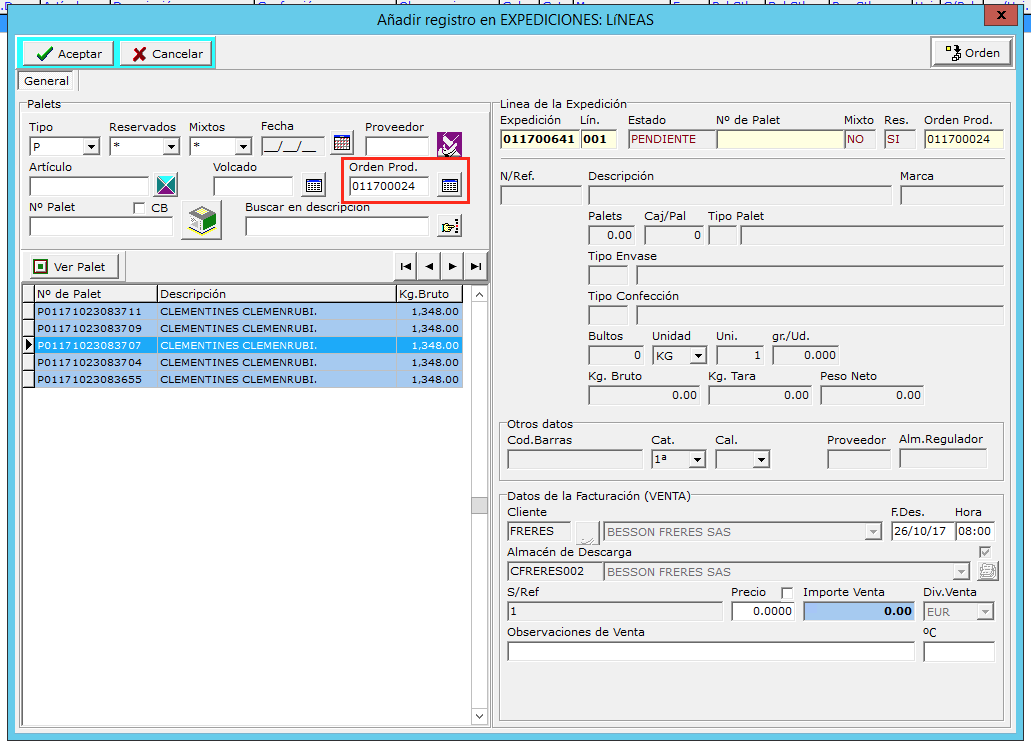
Task: Toggle the checkbox above Almacén de Descarga icon
Action: [x=986, y=552]
